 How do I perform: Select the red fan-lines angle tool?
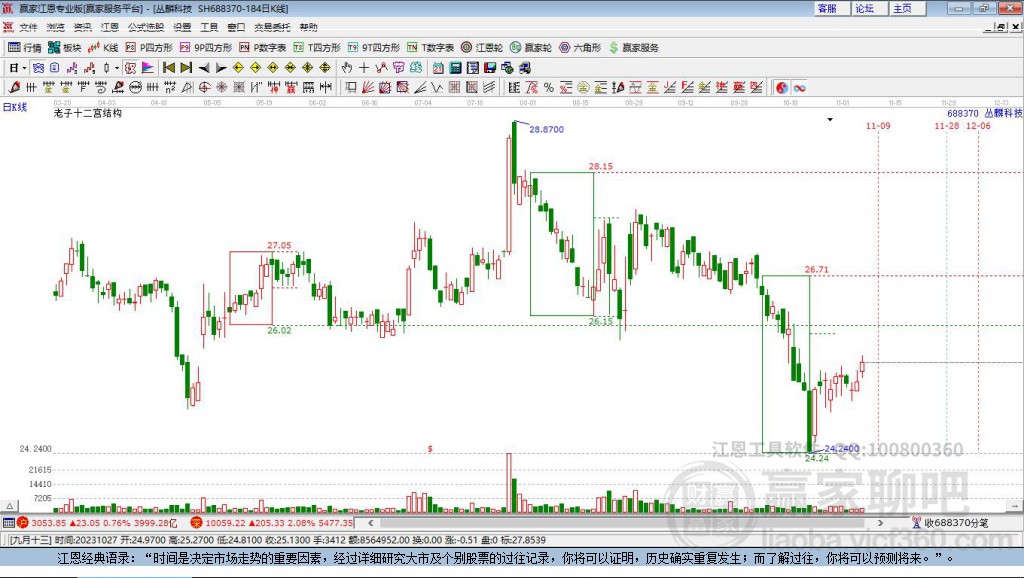point(368,88)
